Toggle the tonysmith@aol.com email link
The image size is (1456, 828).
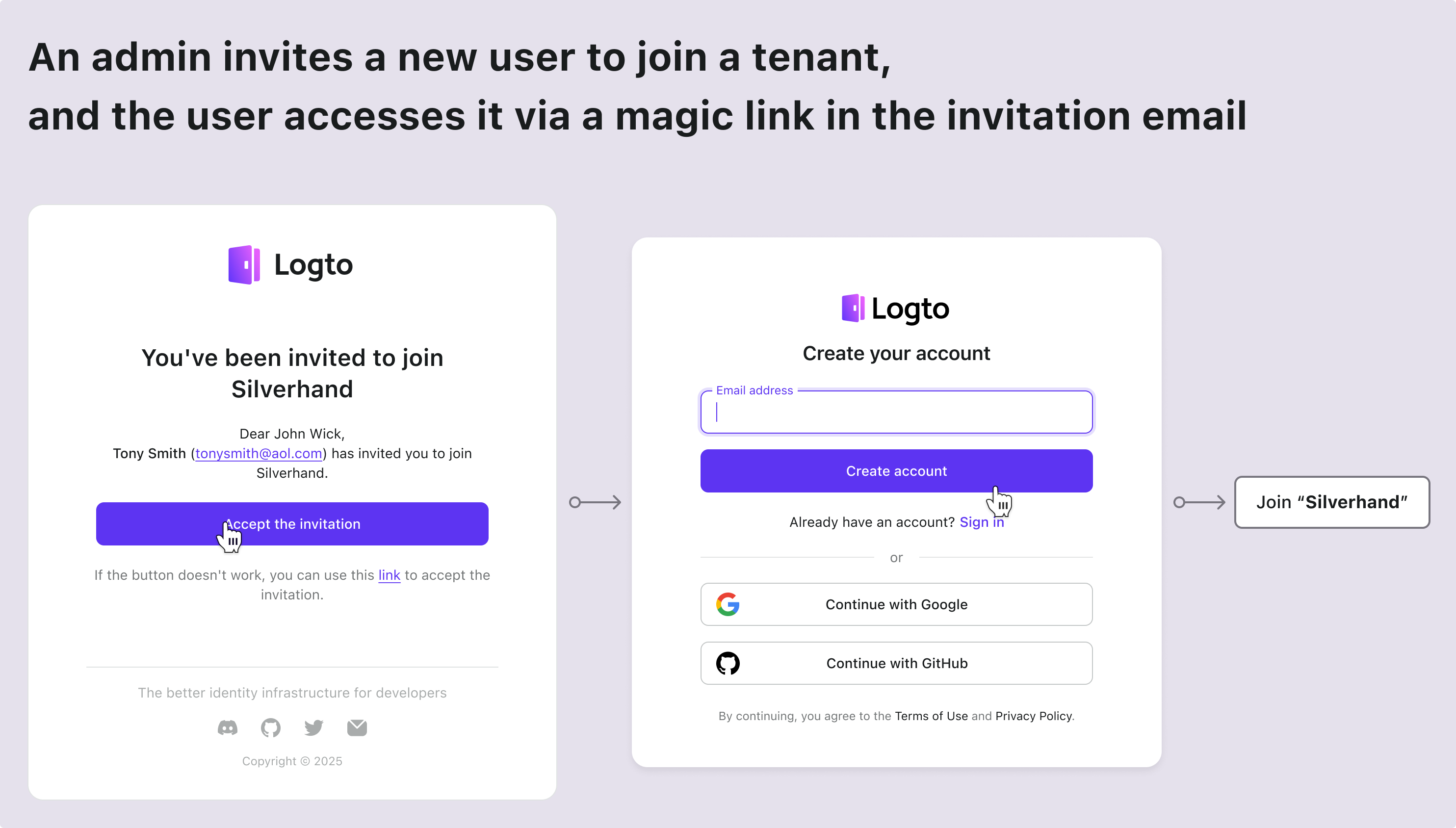(259, 453)
